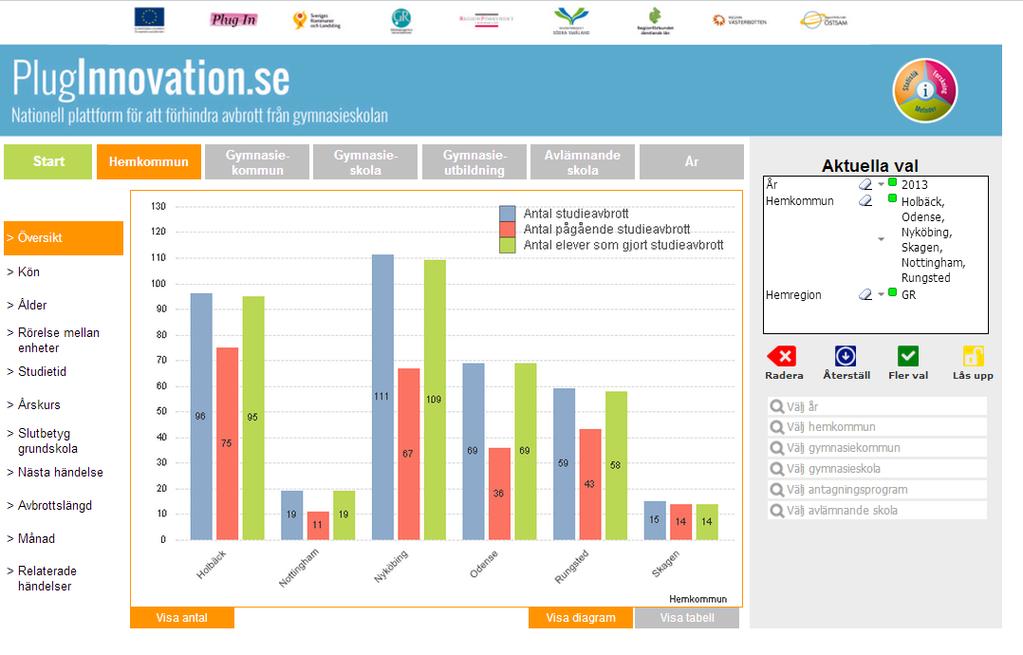The height and width of the screenshot is (655, 1023).
Task: Expand dropdown arrow on Hemregion row
Action: 881,295
